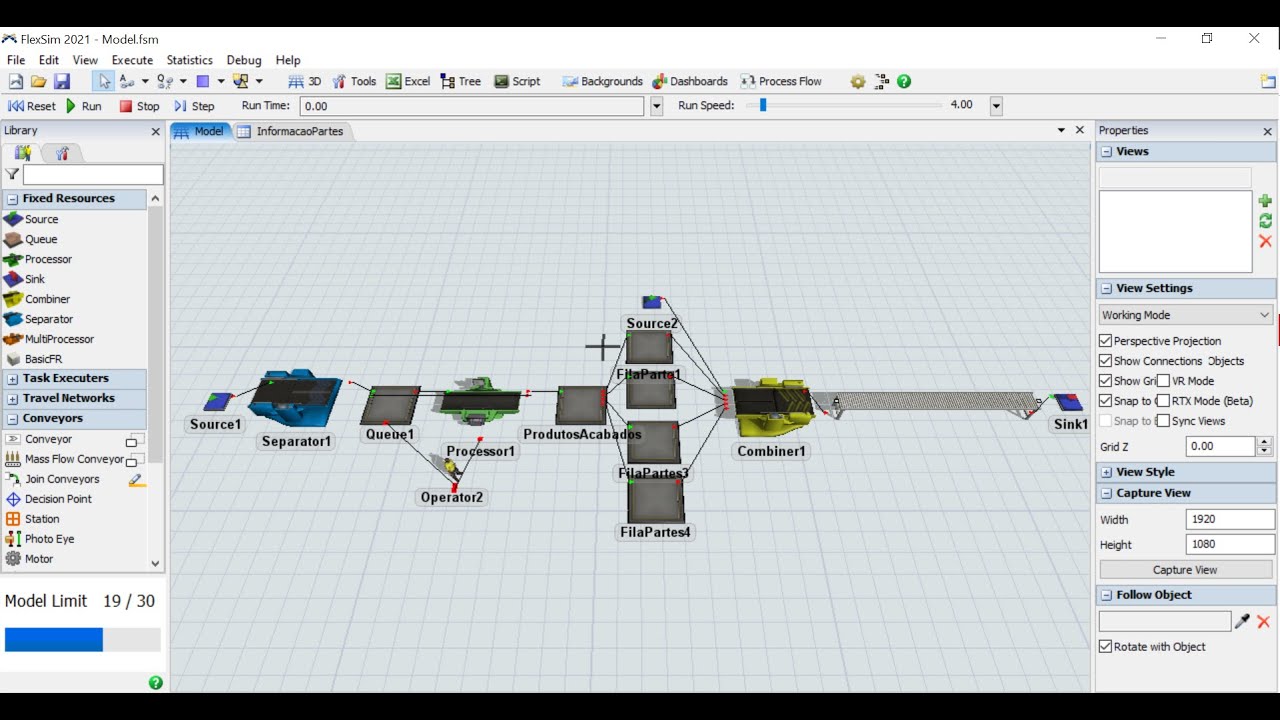This screenshot has height=720, width=1280.
Task: Open the Run Time dropdown arrow
Action: 657,106
